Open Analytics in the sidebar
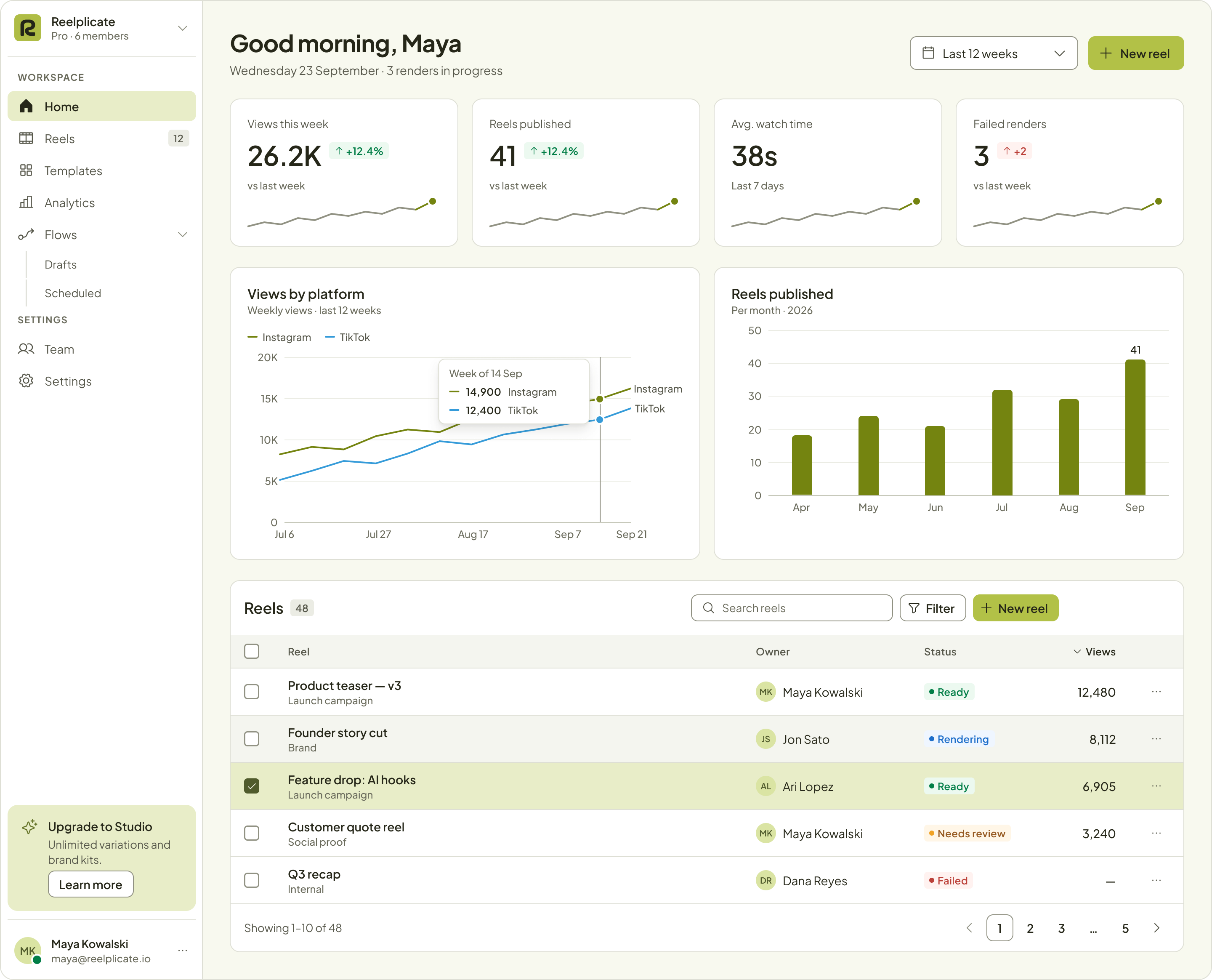The height and width of the screenshot is (980, 1212). (x=101, y=202)
